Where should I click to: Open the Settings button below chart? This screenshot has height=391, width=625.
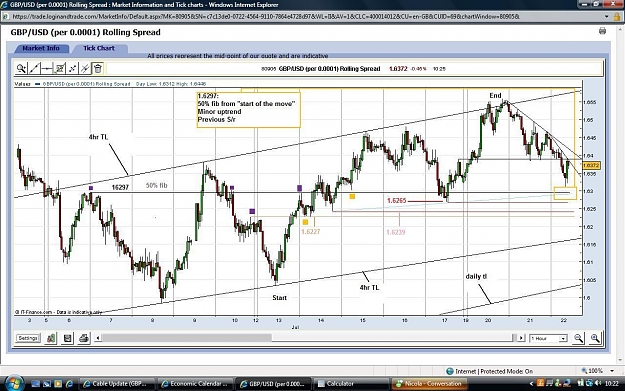[x=28, y=338]
